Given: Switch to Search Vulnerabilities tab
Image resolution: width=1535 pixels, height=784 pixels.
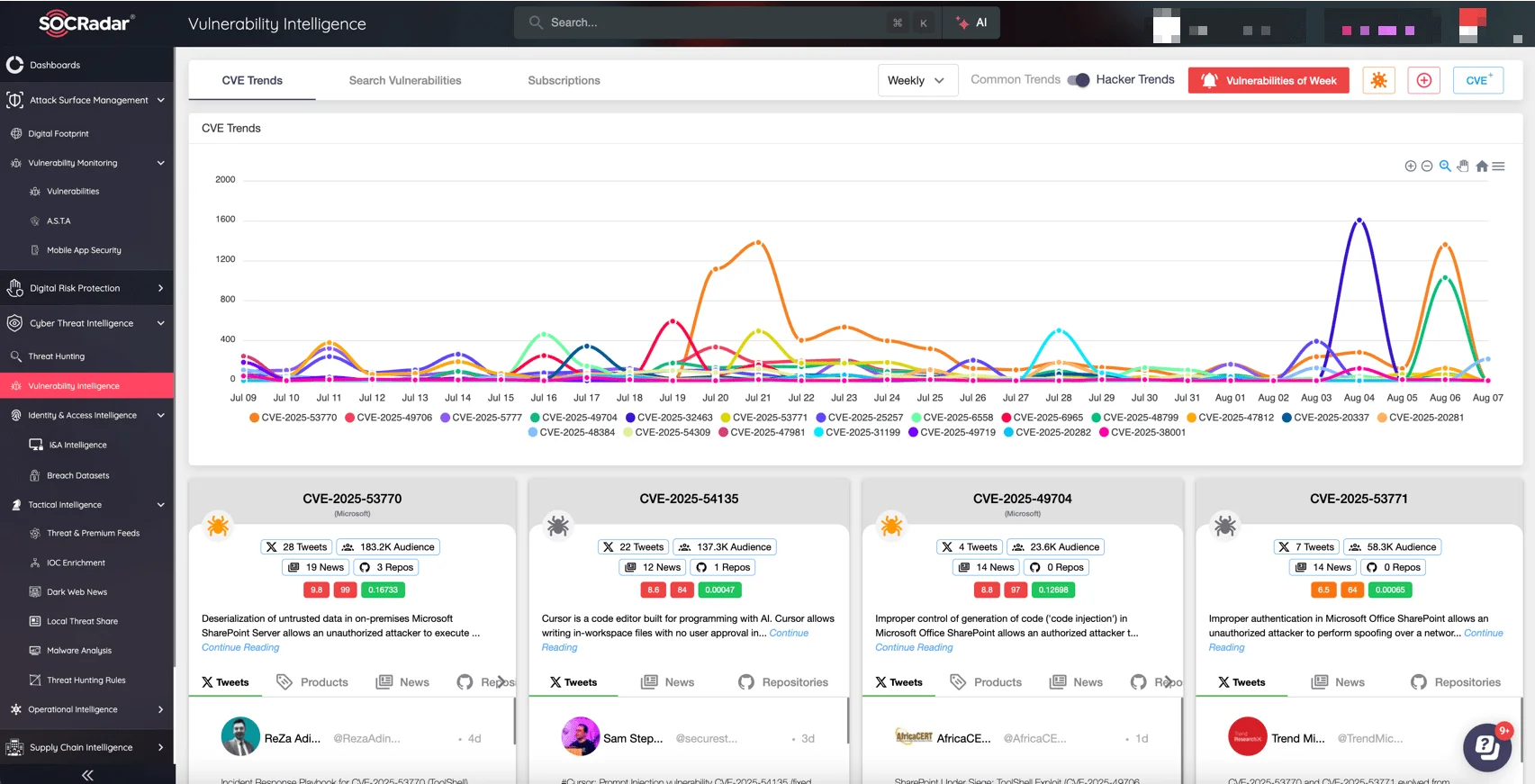Looking at the screenshot, I should coord(405,80).
